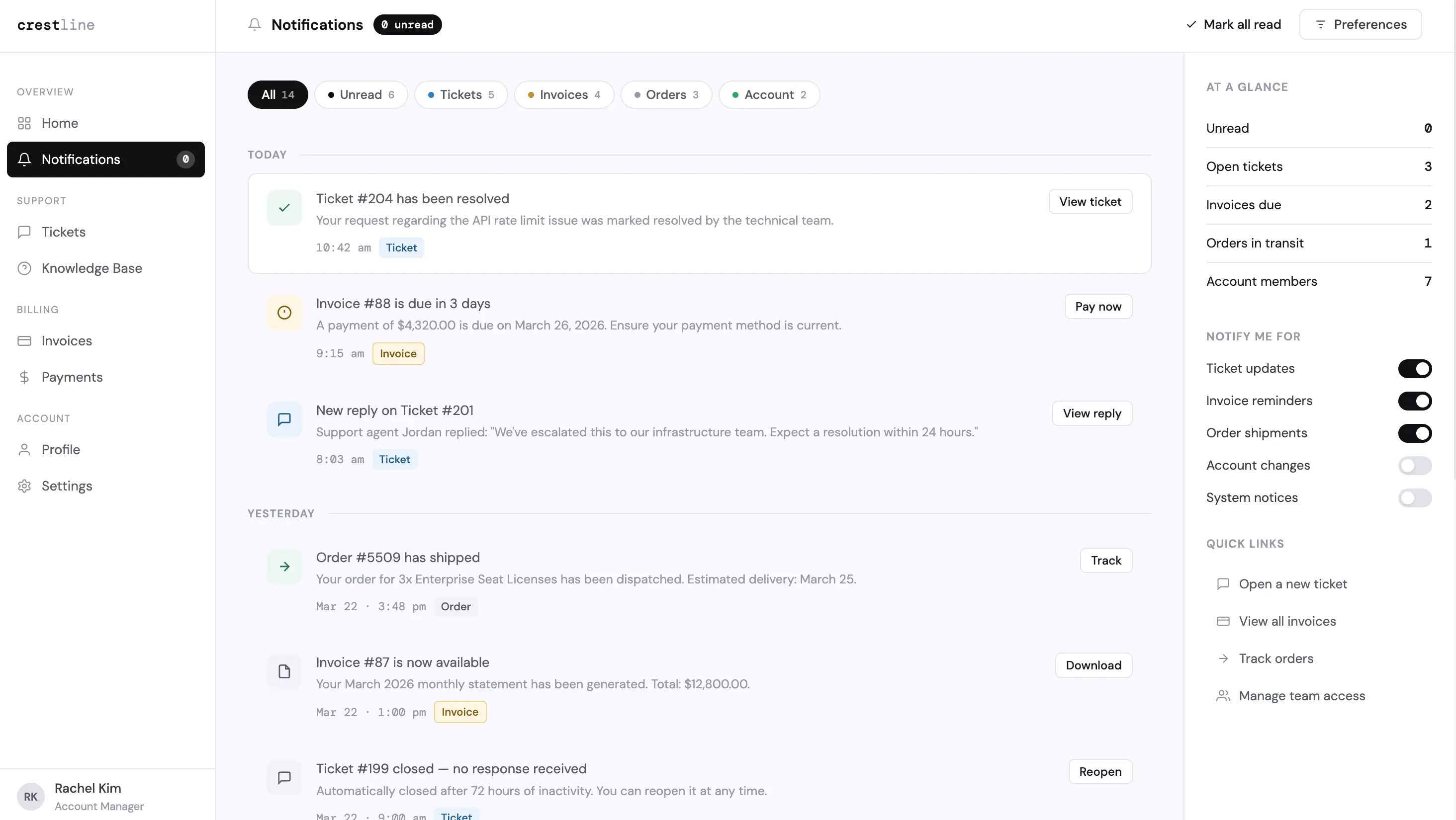Click the checkmark icon in Mark all read
The height and width of the screenshot is (820, 1456).
[x=1191, y=24]
